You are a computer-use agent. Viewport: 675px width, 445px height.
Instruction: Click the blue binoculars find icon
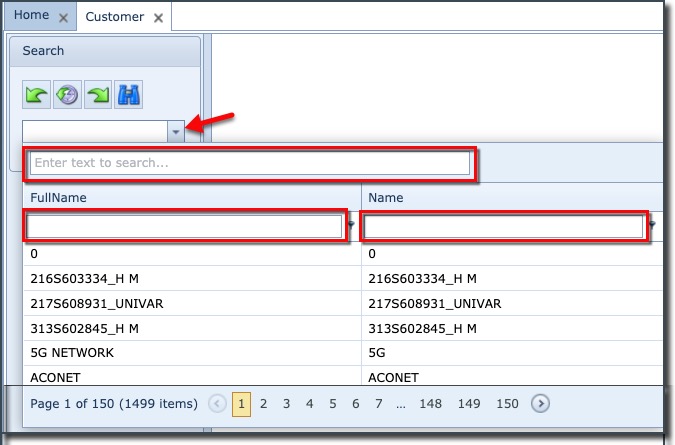click(x=128, y=95)
